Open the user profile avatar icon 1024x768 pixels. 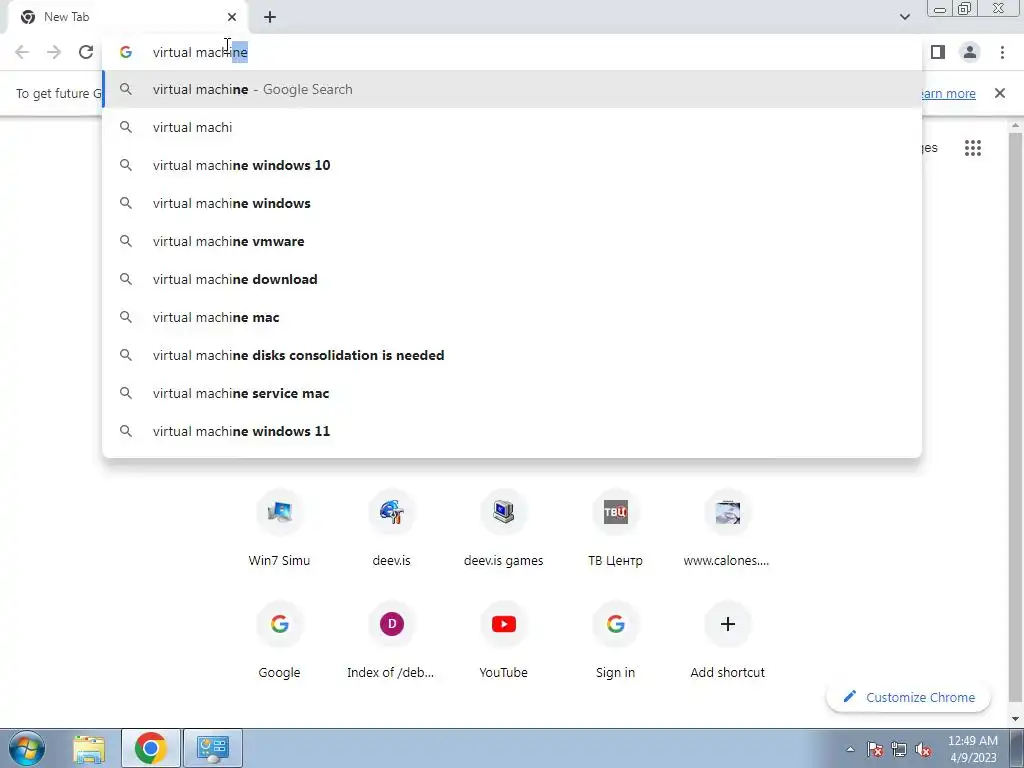tap(970, 52)
